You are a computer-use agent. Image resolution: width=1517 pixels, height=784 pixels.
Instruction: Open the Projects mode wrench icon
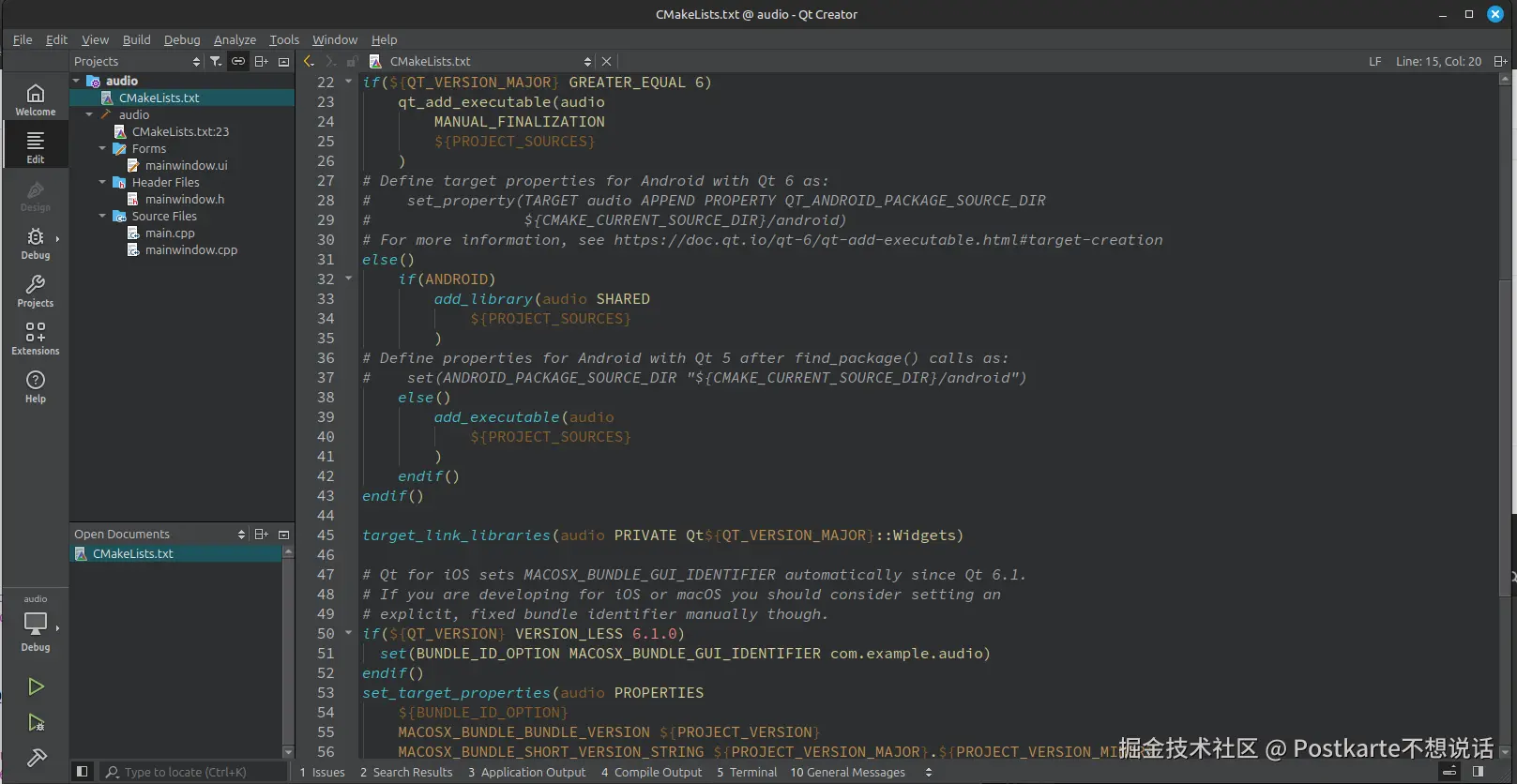click(36, 291)
